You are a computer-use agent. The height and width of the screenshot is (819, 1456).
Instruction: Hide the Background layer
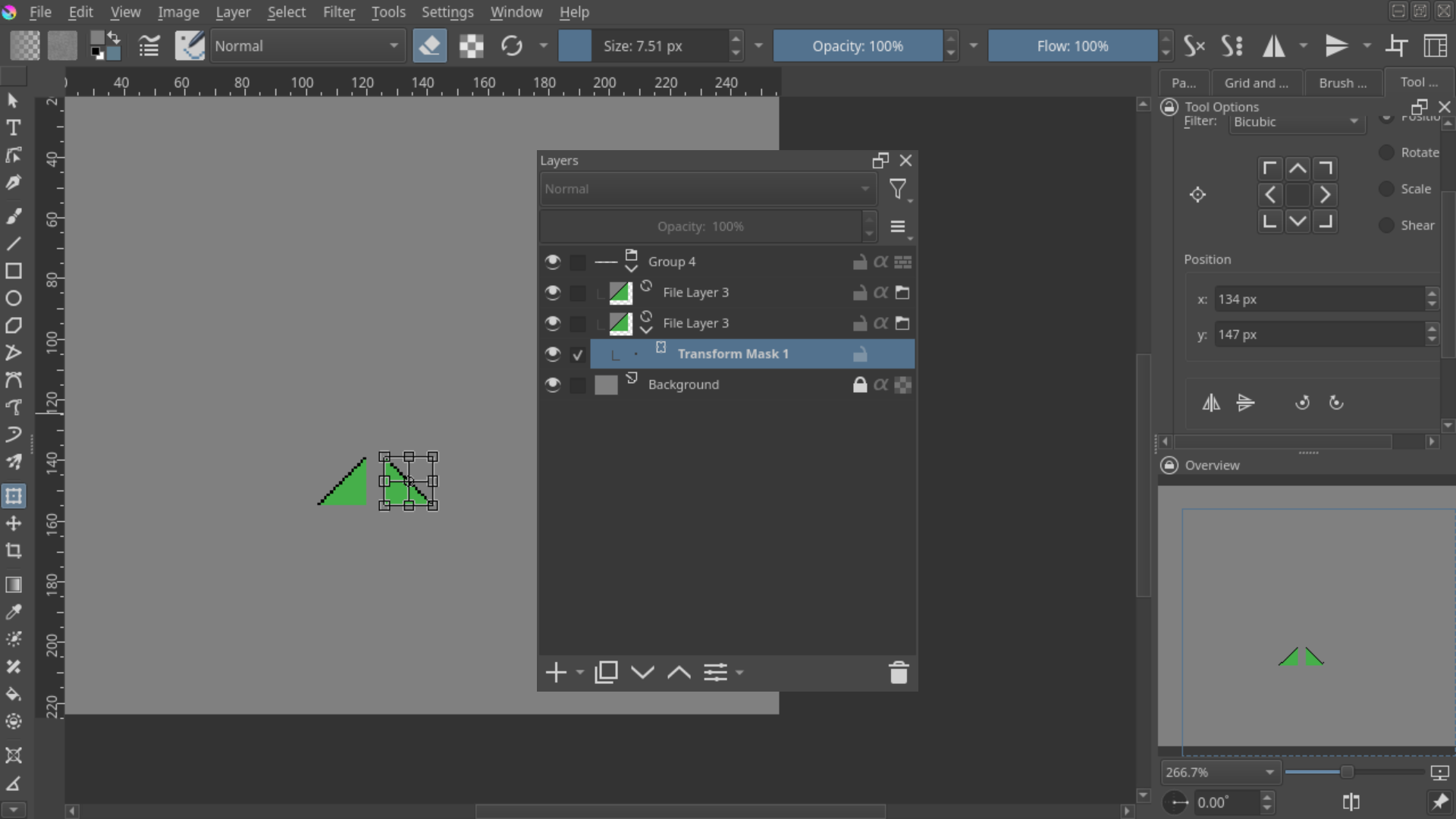coord(552,385)
